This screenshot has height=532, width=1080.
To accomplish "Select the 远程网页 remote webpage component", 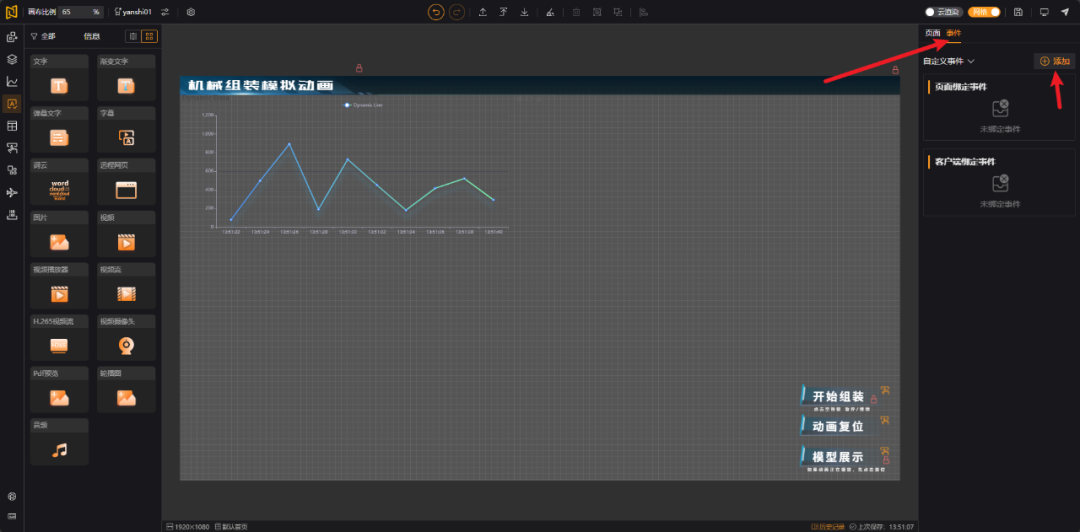I will (x=126, y=181).
